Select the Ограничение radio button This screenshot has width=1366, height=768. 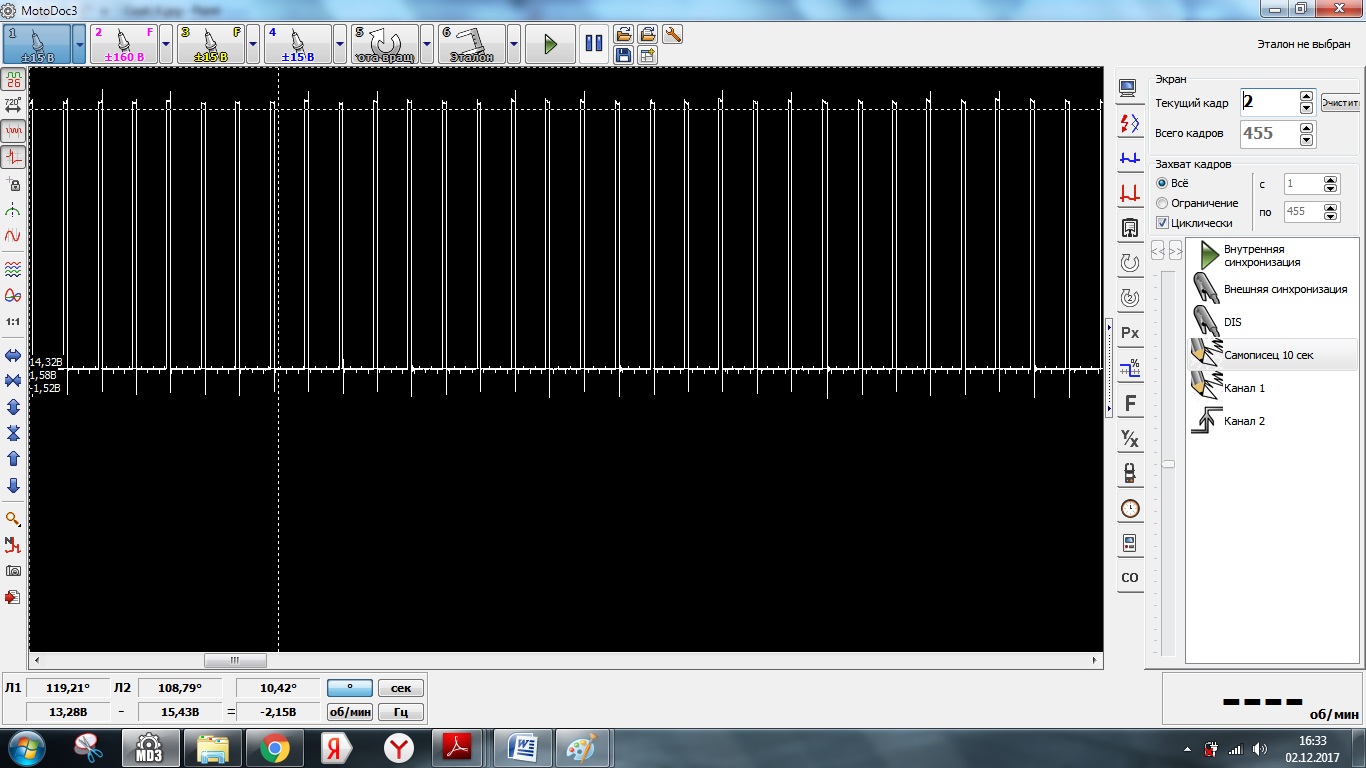tap(1162, 203)
